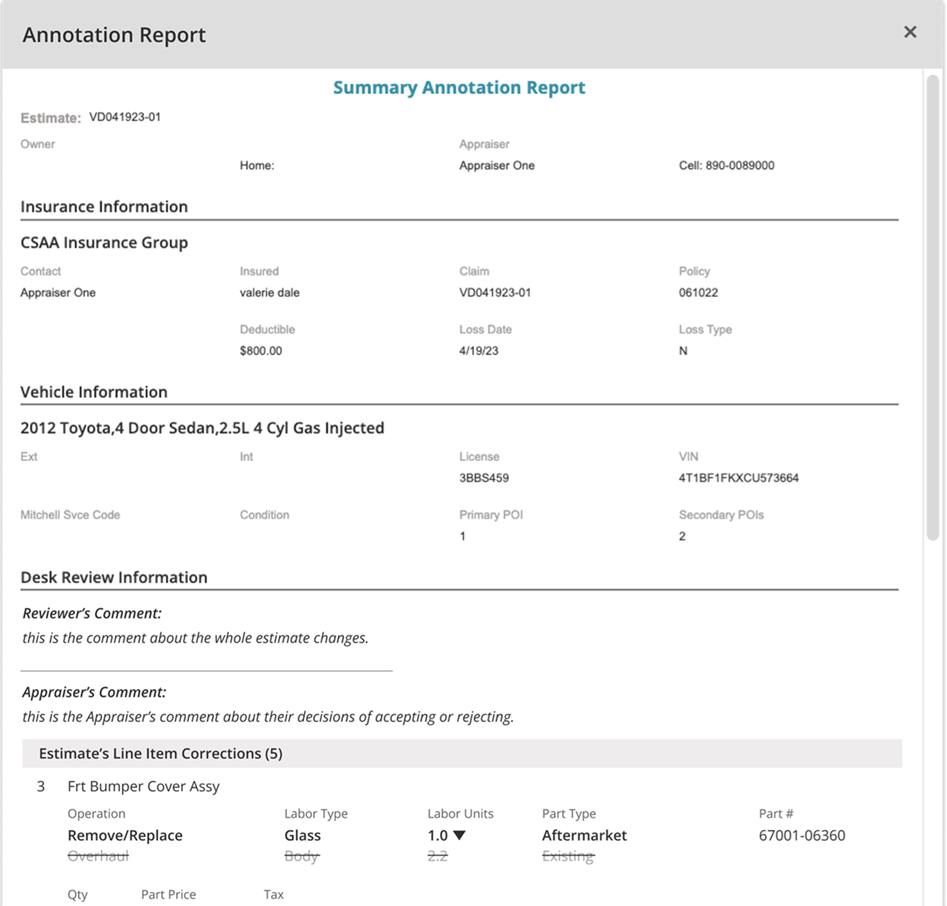Click the Remove/Replace operation value
947x906 pixels.
click(125, 835)
